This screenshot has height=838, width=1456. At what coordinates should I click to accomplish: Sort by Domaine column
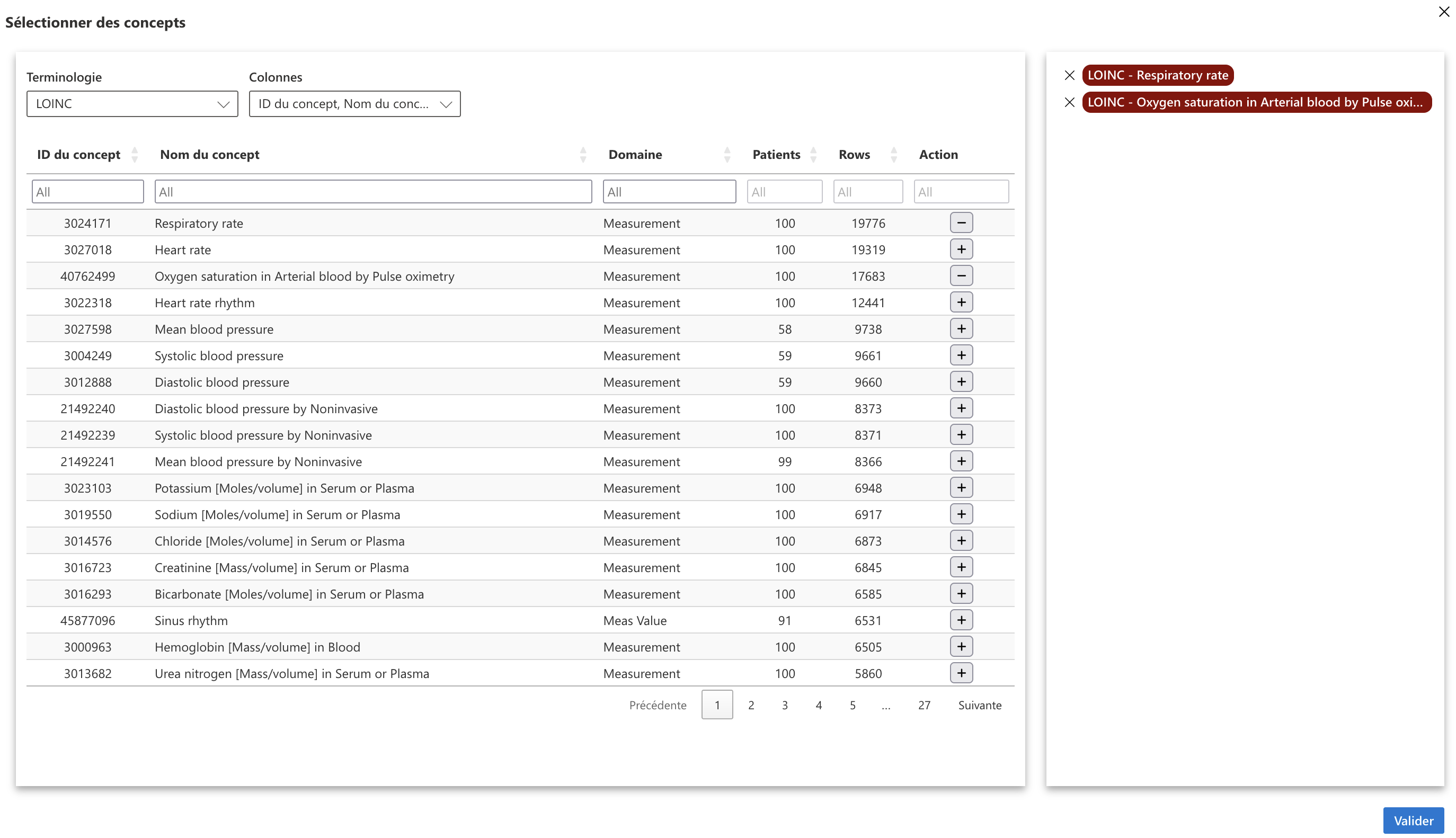tap(727, 154)
